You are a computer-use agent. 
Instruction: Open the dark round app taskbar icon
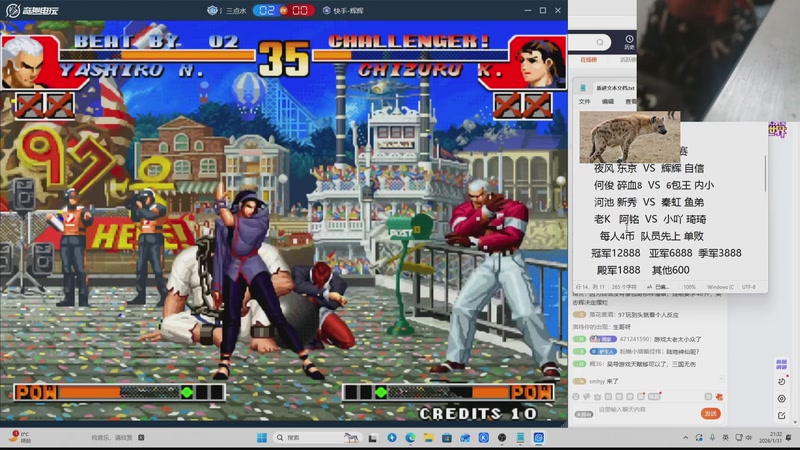(x=502, y=438)
